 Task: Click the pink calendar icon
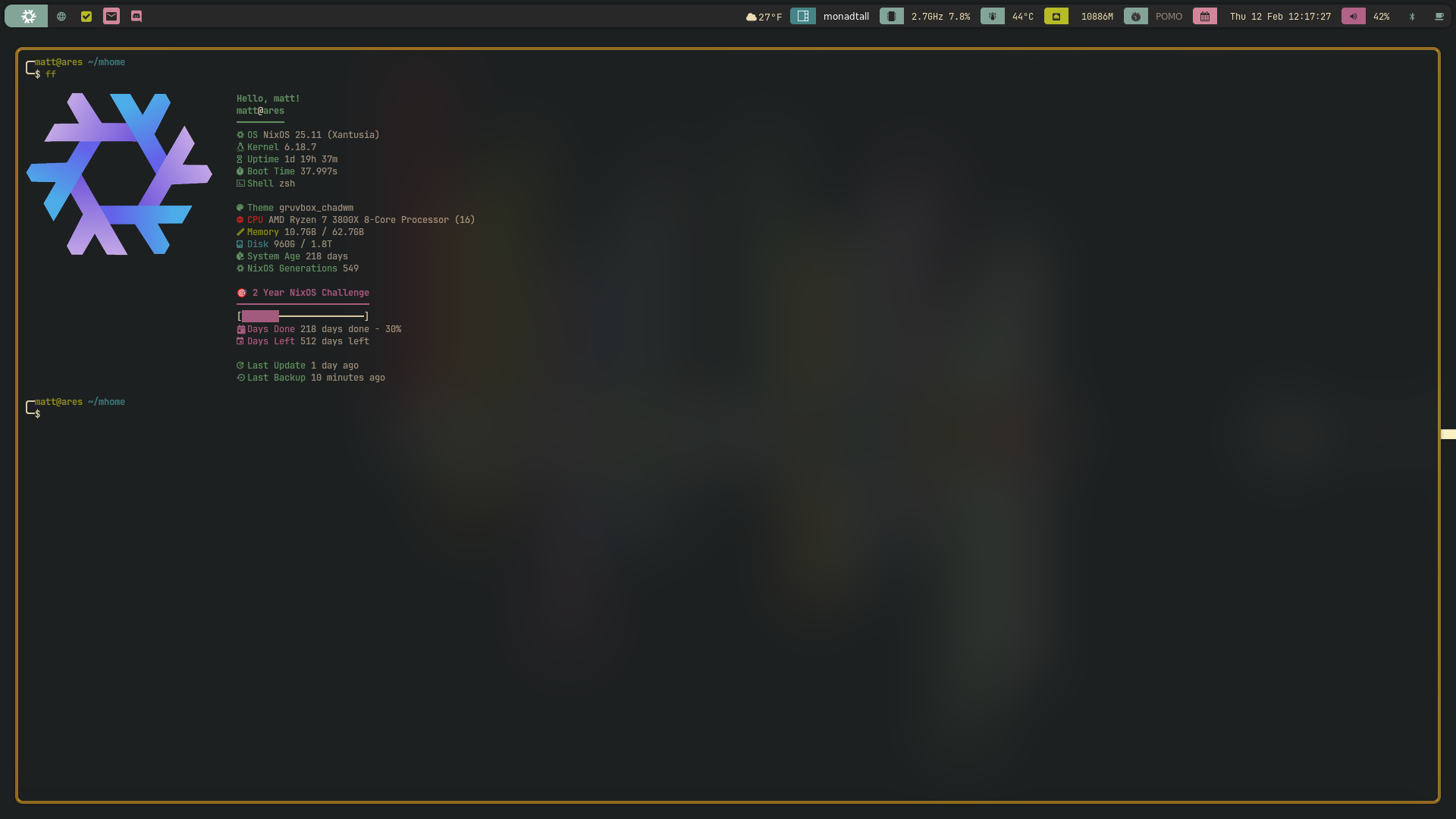pos(1204,16)
